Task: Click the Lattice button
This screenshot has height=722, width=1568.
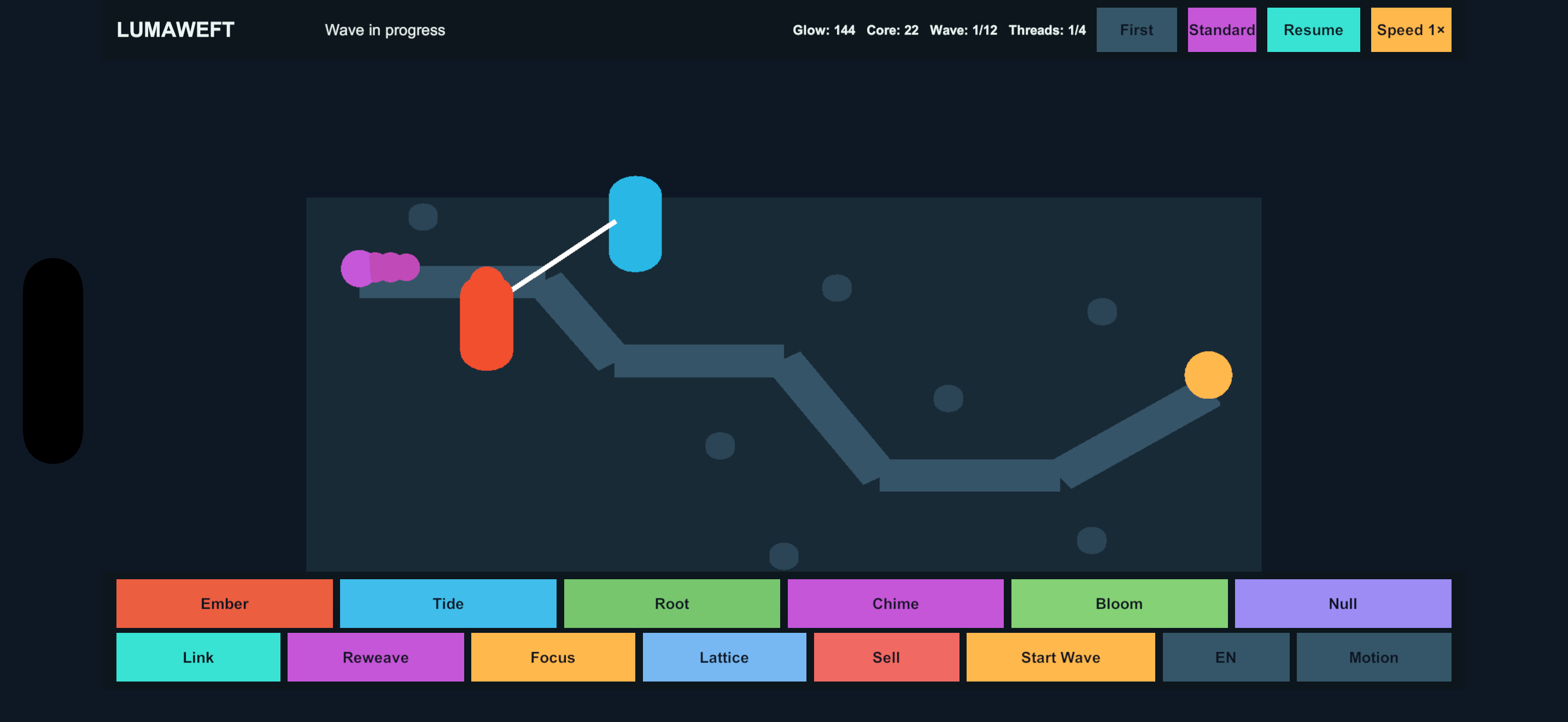Action: [x=724, y=657]
